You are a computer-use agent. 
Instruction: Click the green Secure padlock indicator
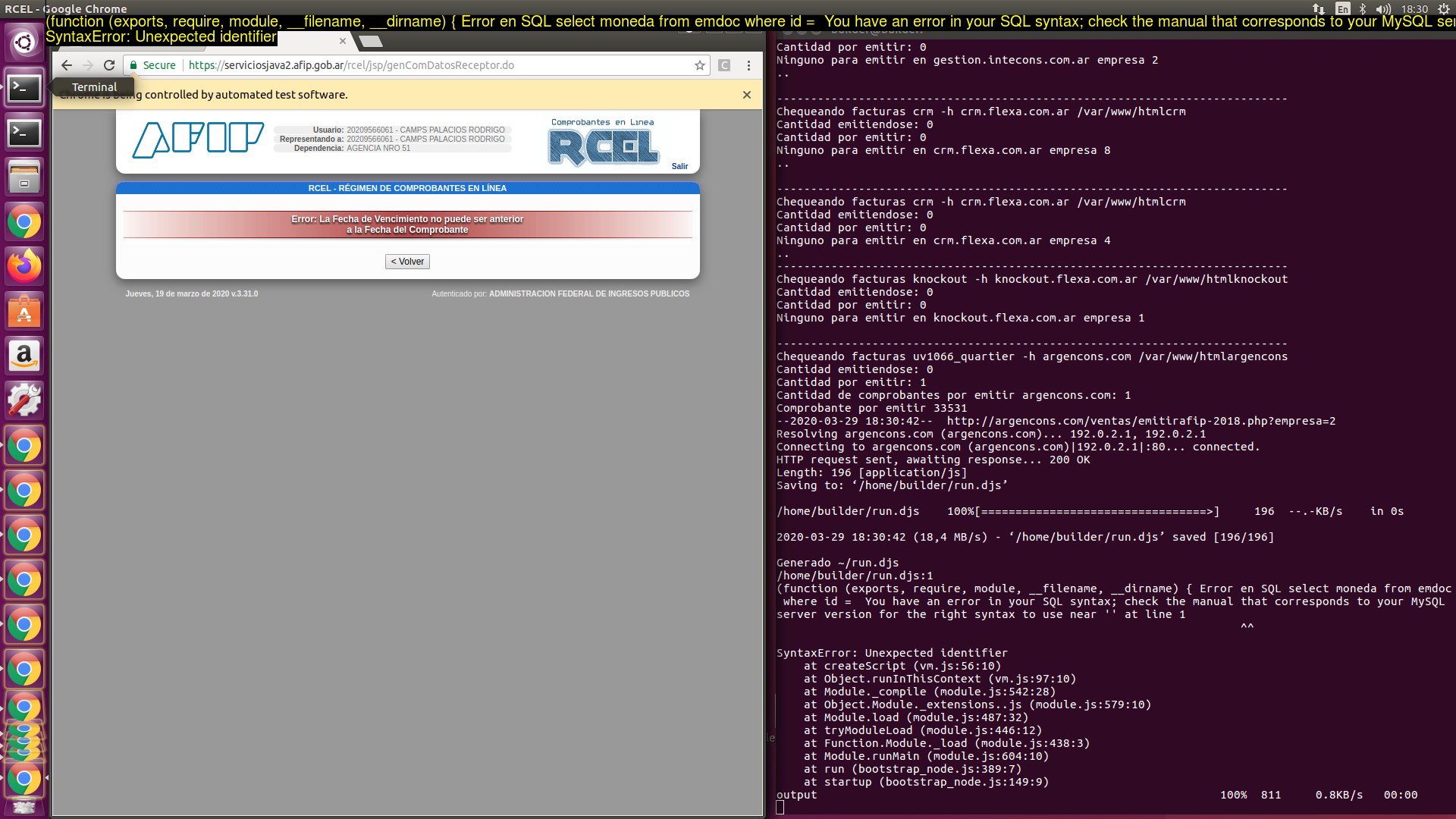152,65
